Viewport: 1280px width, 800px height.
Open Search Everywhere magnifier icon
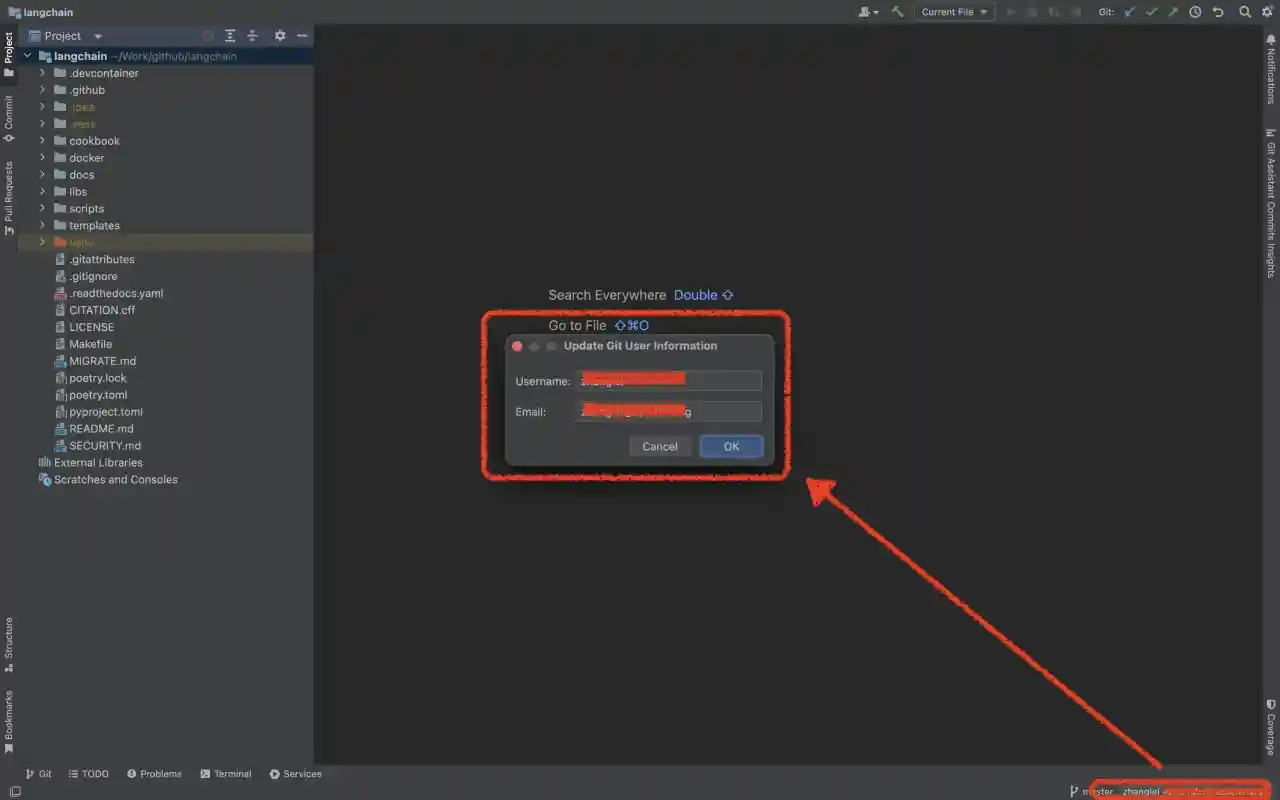[1243, 11]
